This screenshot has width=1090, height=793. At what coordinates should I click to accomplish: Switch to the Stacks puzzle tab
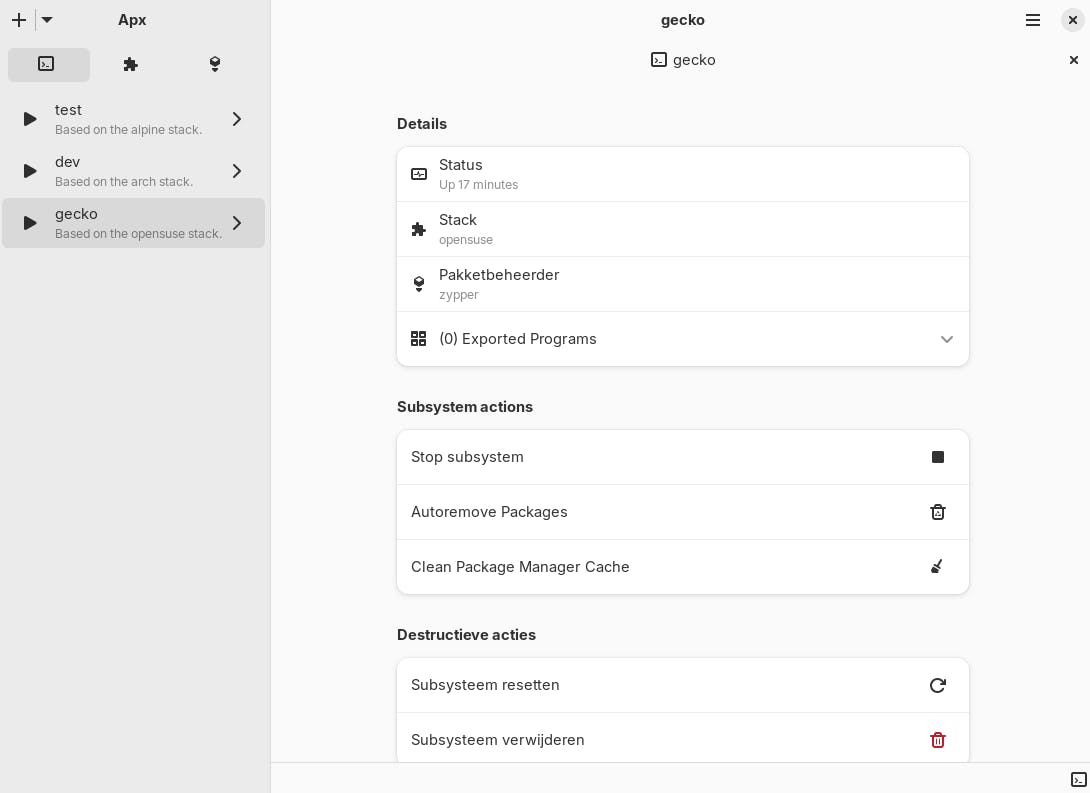click(x=131, y=64)
